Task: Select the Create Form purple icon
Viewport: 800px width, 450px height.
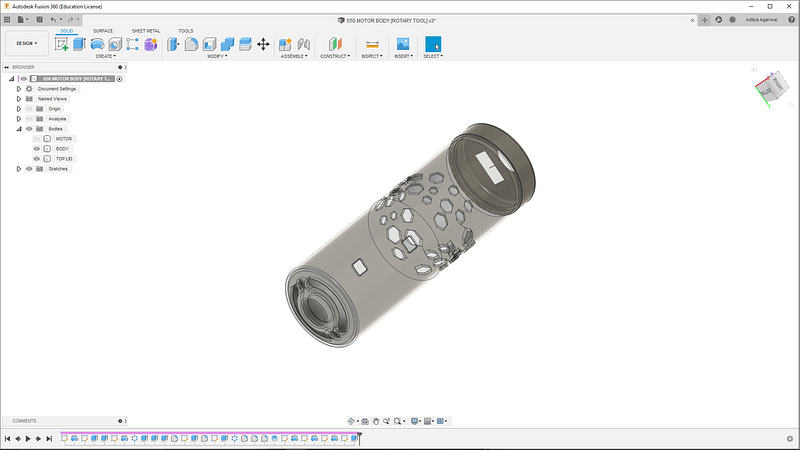Action: pyautogui.click(x=151, y=44)
